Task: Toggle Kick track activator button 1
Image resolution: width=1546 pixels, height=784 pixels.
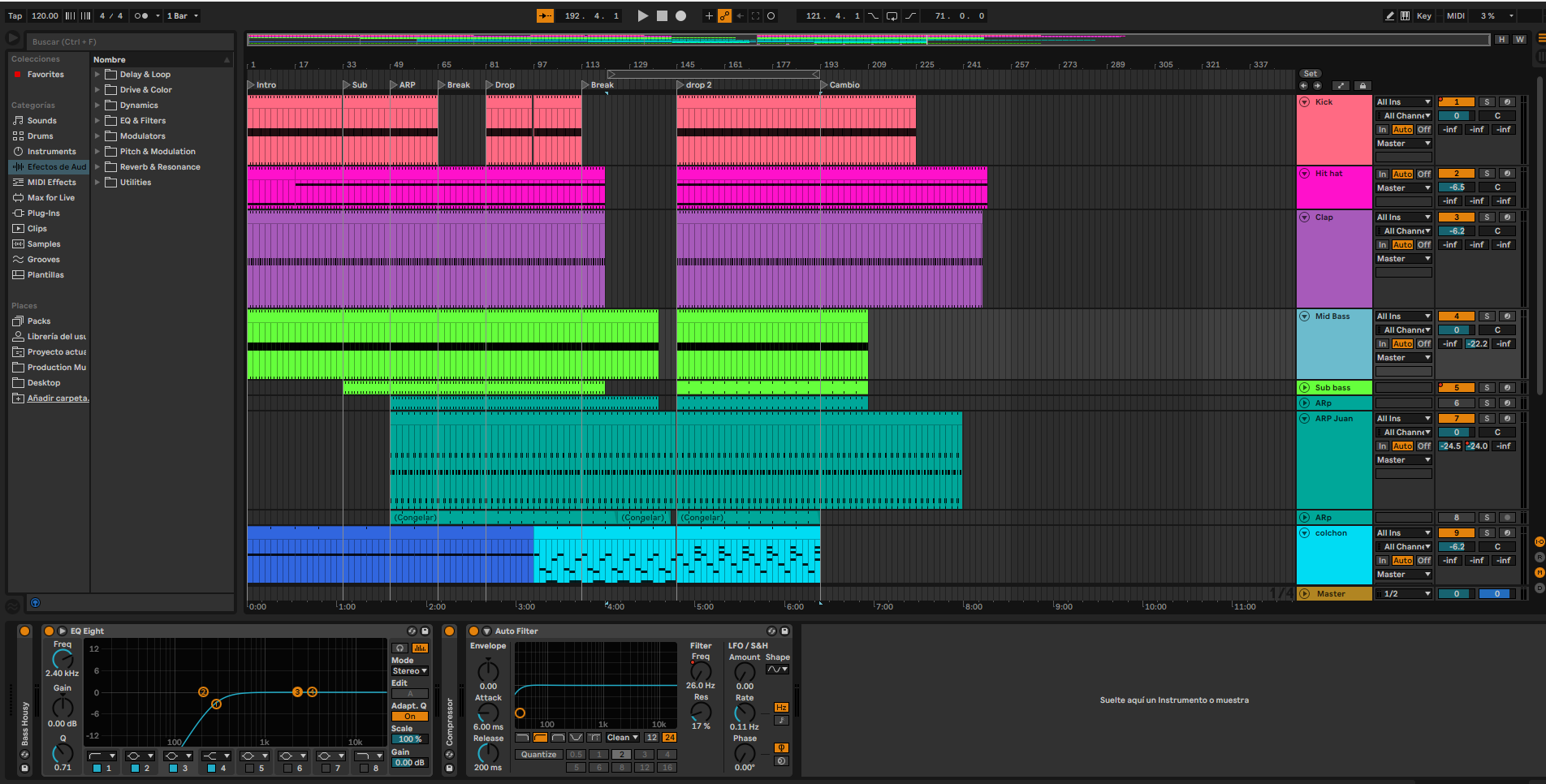Action: coord(1457,101)
